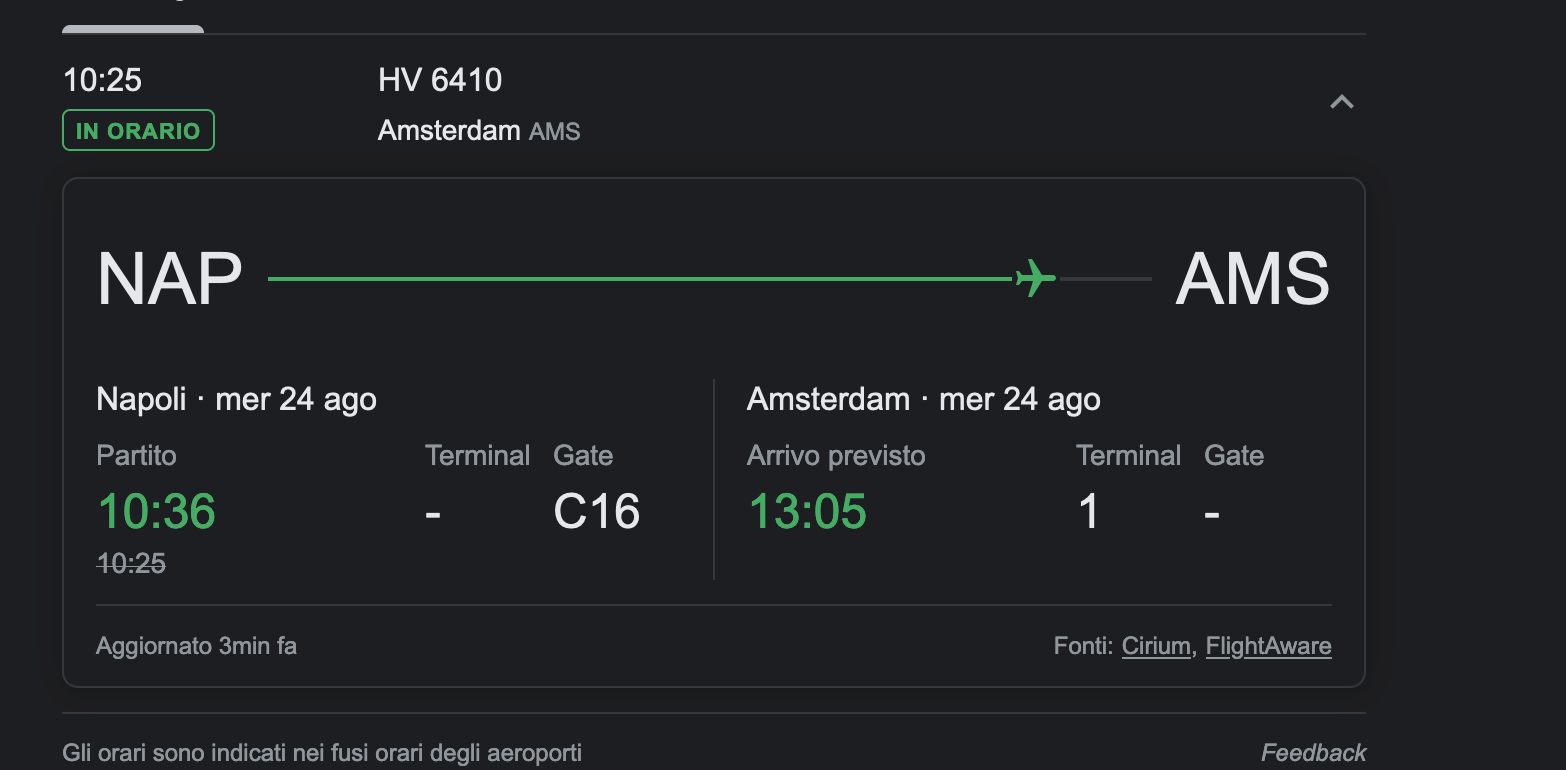Open the FlightAware source link
Image resolution: width=1566 pixels, height=770 pixels.
1268,646
